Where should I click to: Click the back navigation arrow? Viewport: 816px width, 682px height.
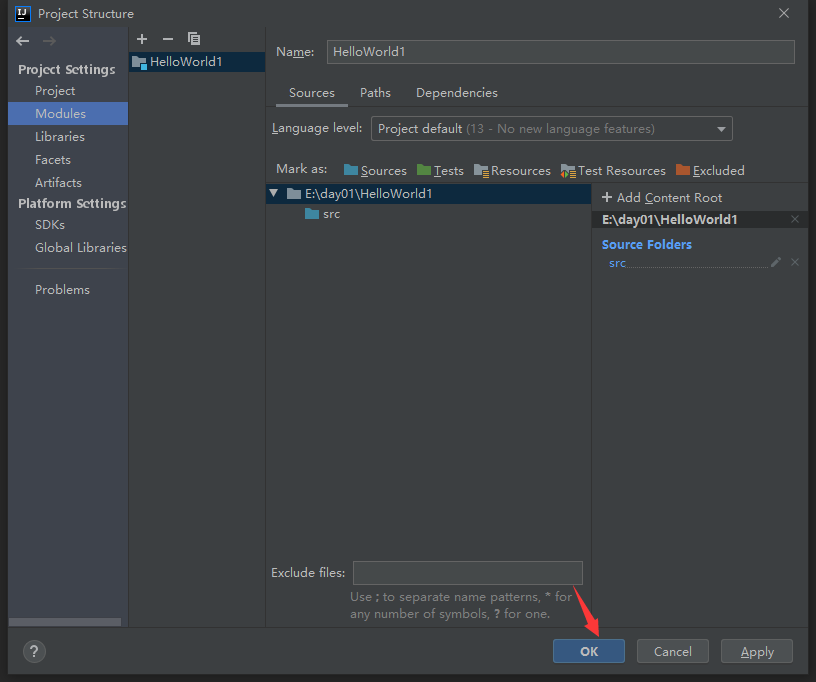pos(22,41)
